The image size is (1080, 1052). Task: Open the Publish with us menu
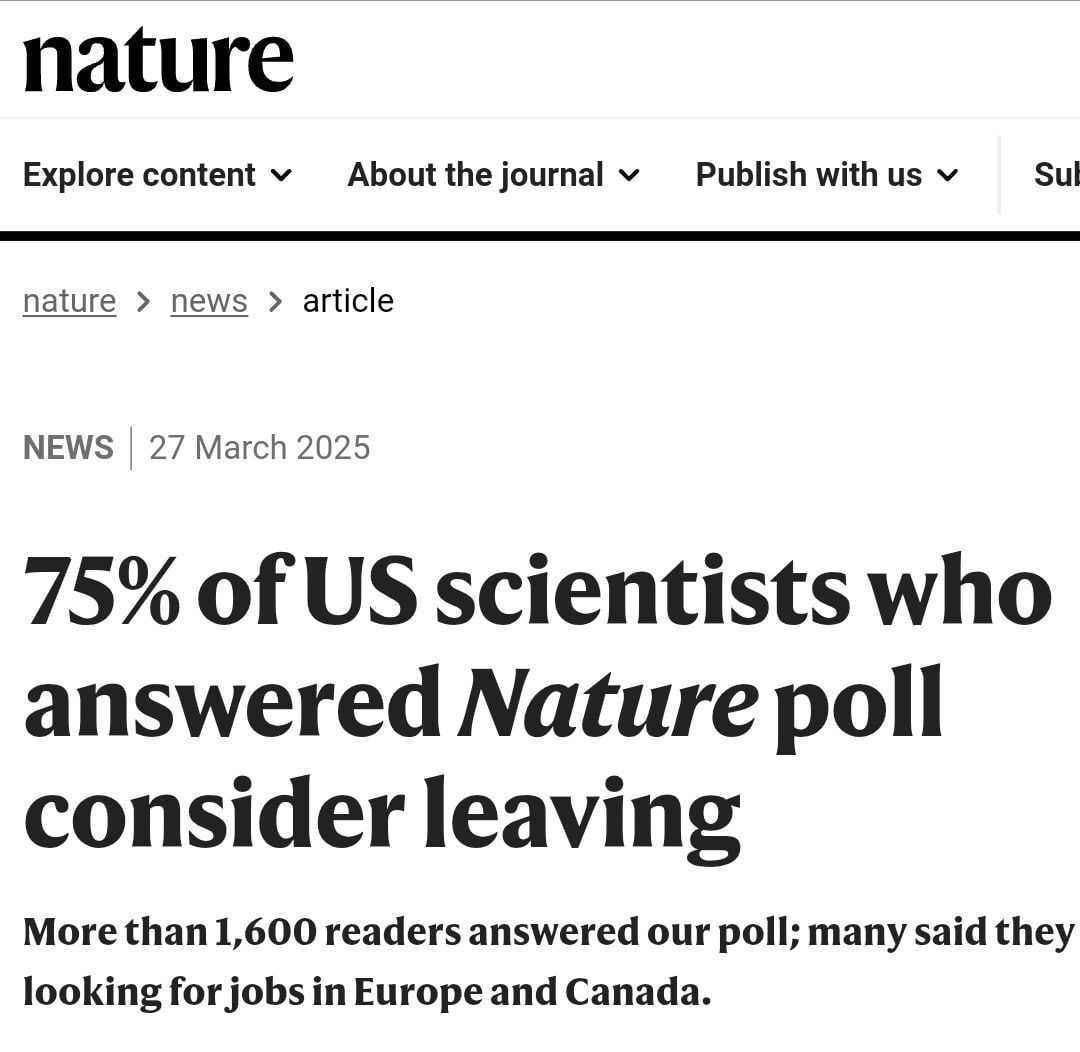click(x=808, y=175)
